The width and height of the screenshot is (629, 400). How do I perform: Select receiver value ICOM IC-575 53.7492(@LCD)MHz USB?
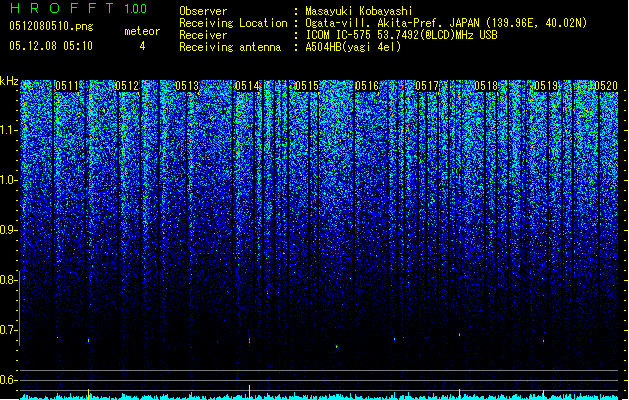coord(401,35)
